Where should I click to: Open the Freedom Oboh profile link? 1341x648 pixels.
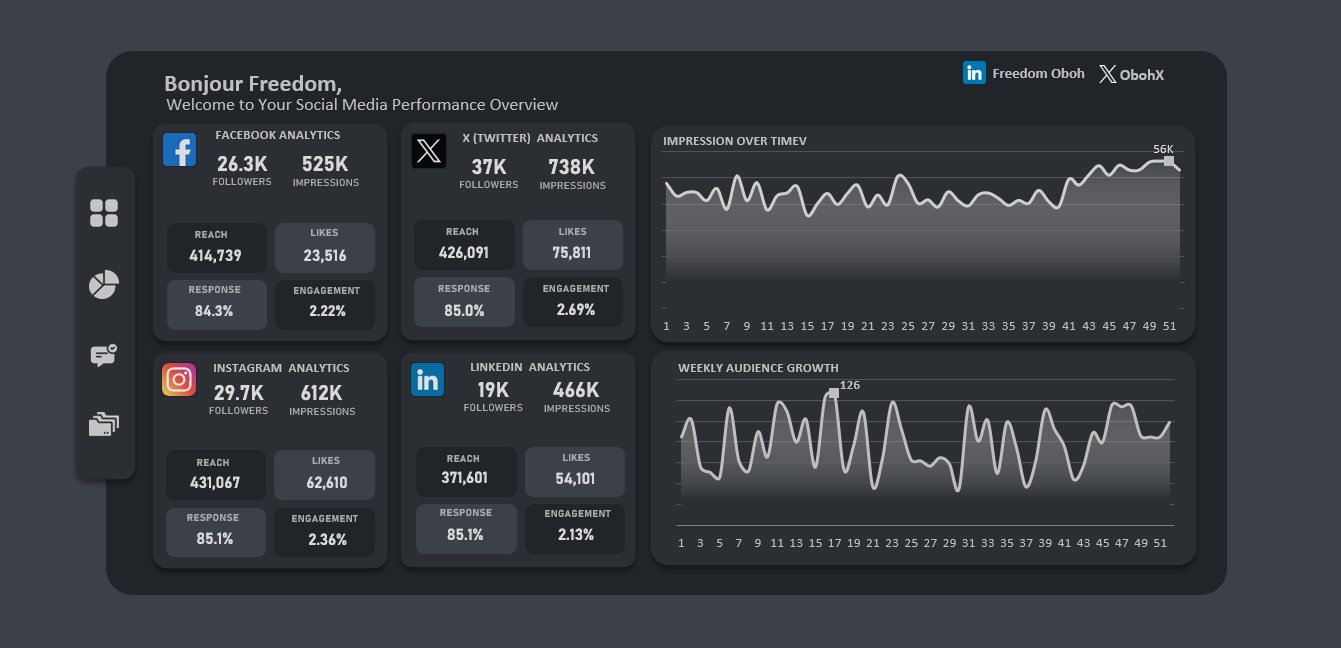[1038, 73]
